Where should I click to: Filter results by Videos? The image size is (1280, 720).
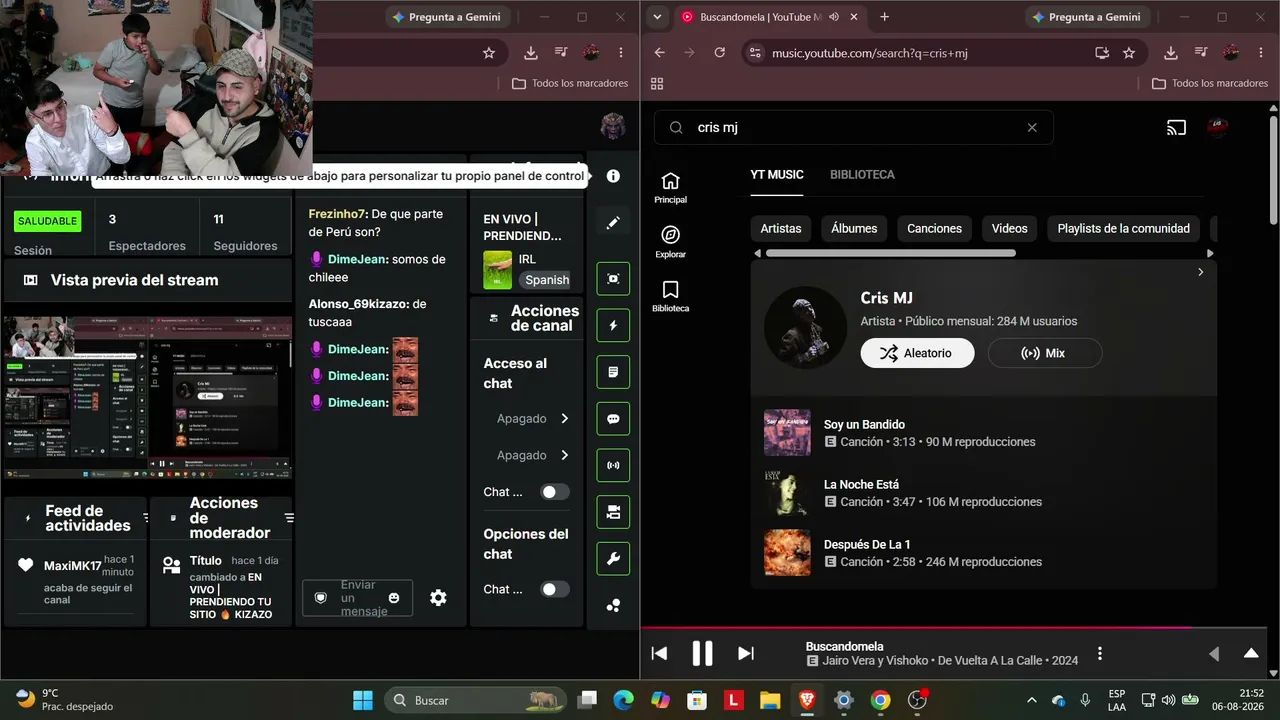point(1010,229)
